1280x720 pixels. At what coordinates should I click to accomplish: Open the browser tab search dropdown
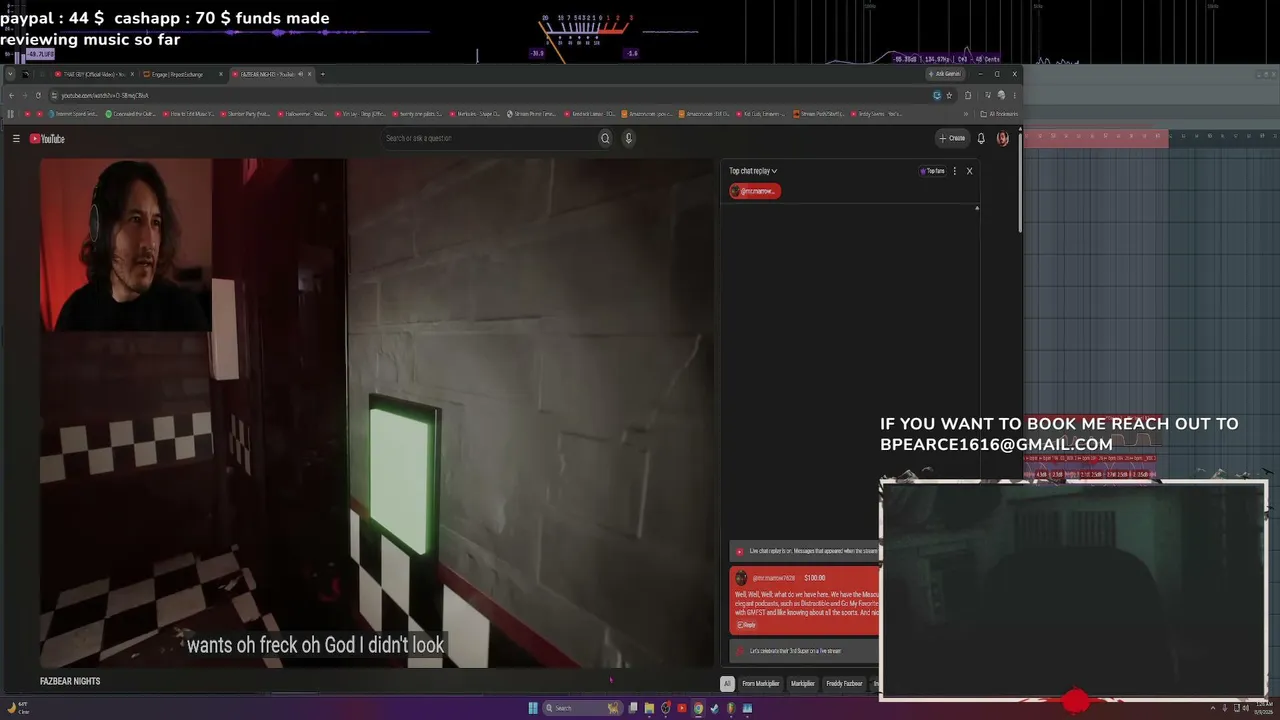pos(9,74)
